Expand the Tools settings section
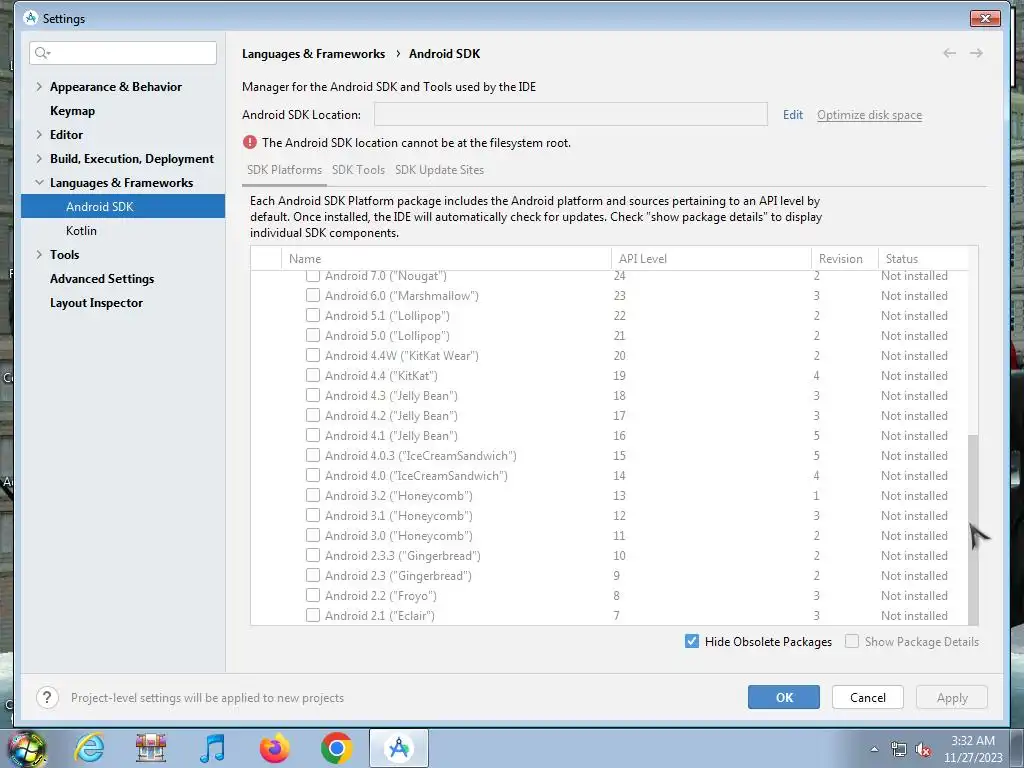The image size is (1024, 768). (x=39, y=254)
